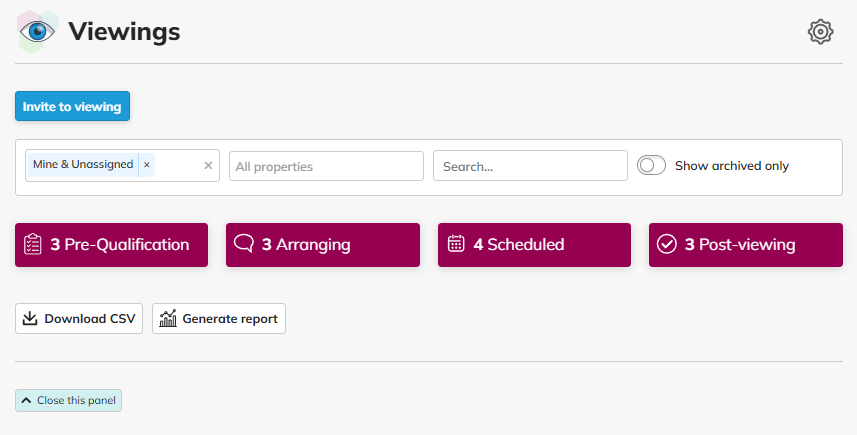
Task: Click the Invite to viewing button
Action: pos(72,107)
